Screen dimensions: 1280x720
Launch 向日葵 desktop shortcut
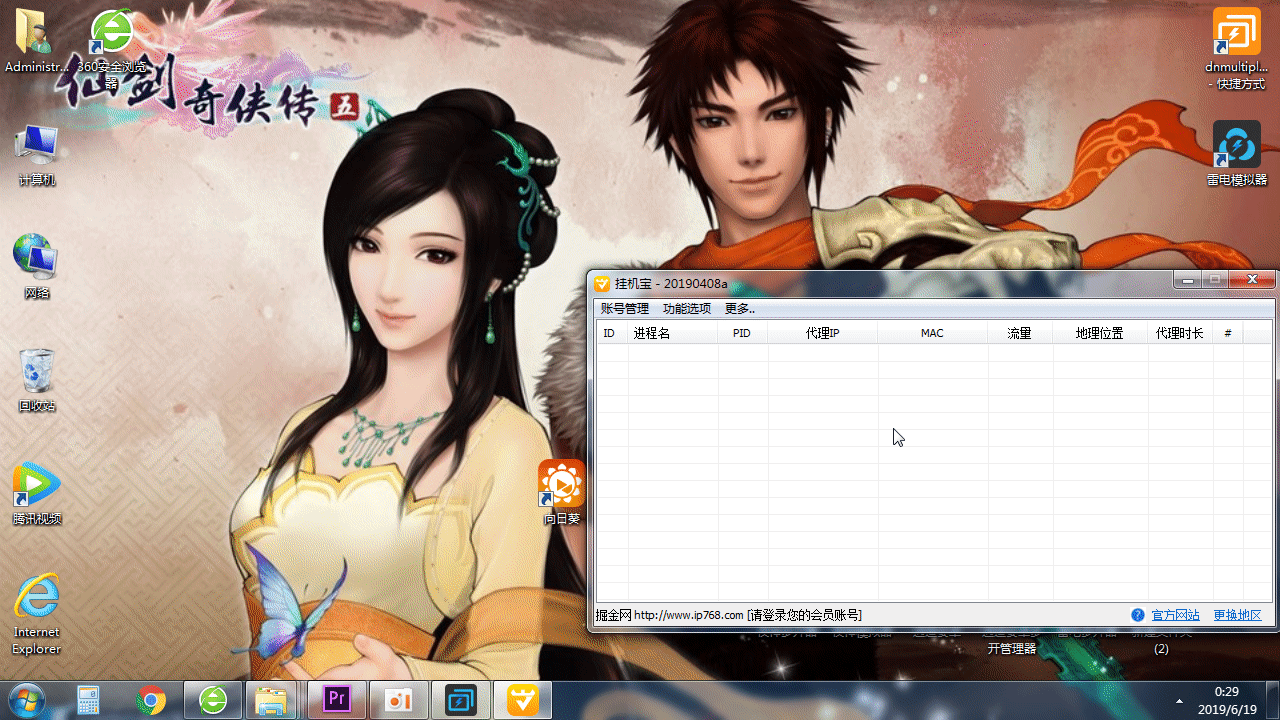(x=562, y=493)
